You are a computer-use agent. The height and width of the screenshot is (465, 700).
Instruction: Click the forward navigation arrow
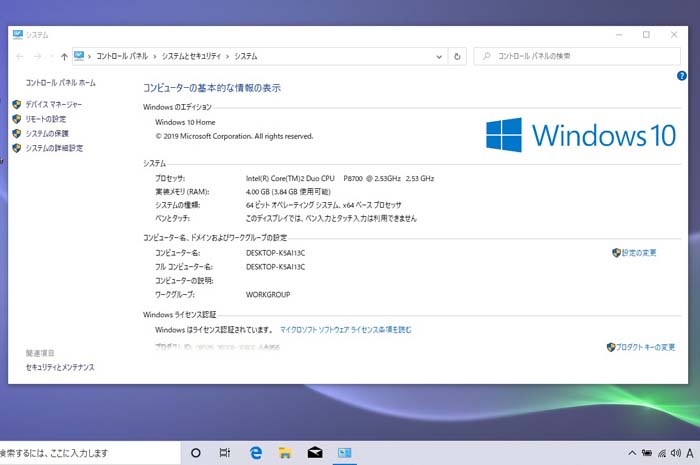point(38,57)
